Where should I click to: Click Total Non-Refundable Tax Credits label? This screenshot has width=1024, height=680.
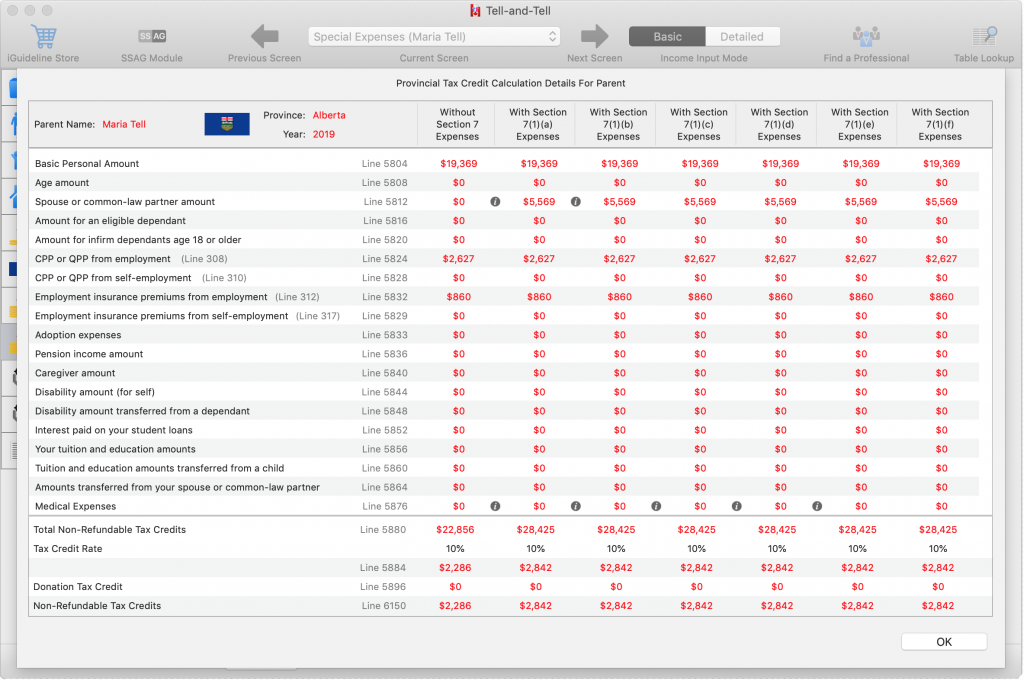[x=110, y=530]
